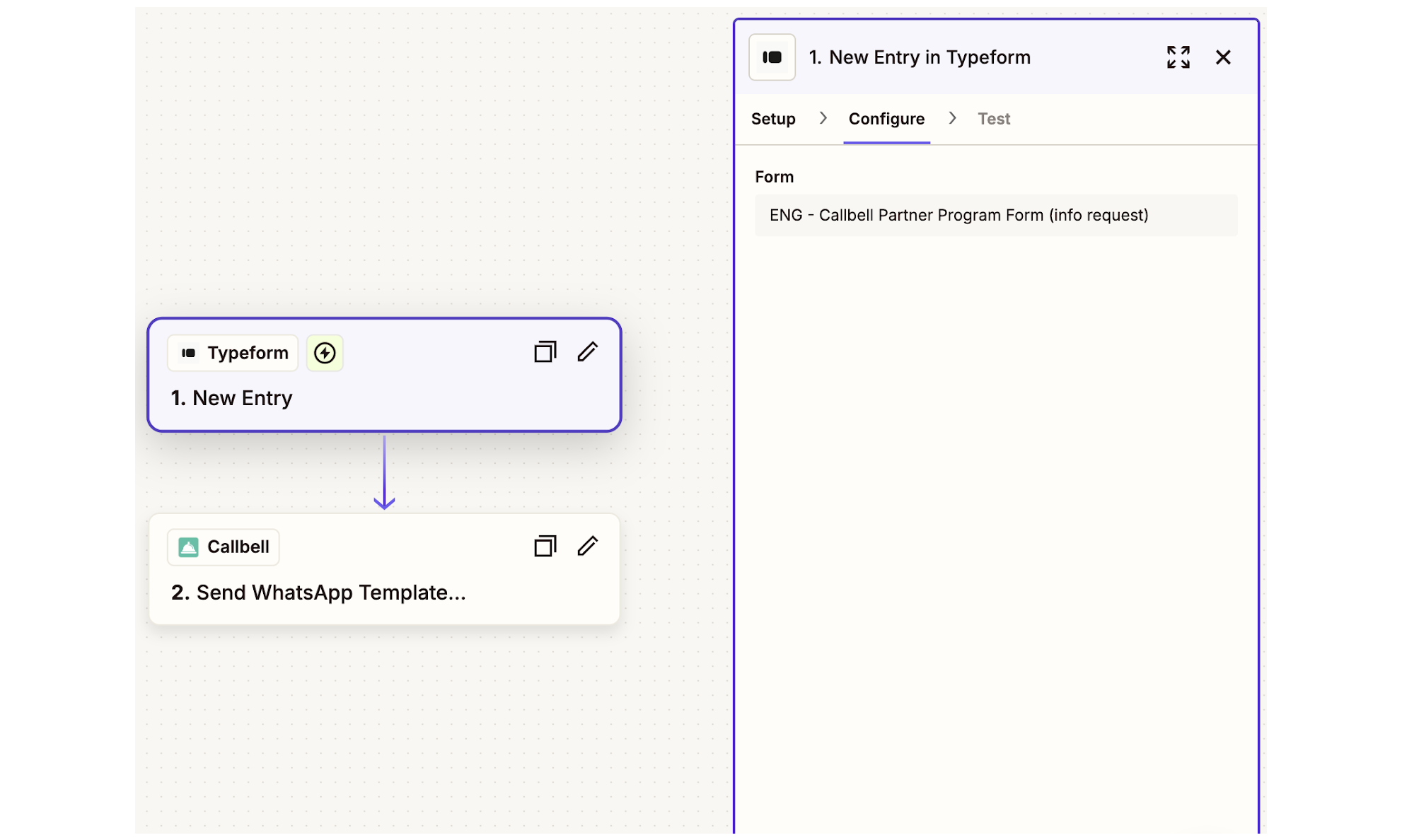
Task: Select the Test tab
Action: 994,118
